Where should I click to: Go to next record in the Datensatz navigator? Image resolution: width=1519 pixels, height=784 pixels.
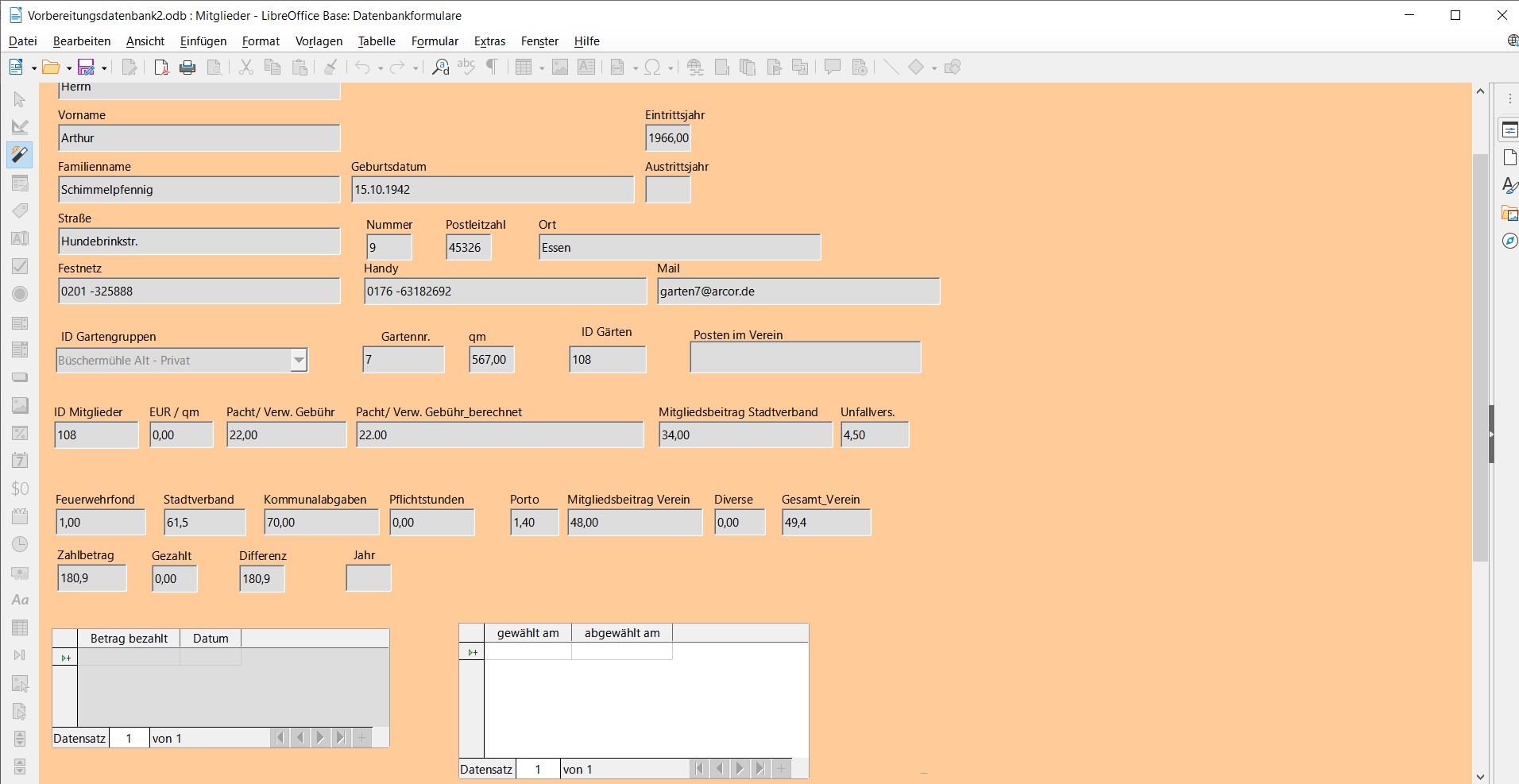coord(319,738)
